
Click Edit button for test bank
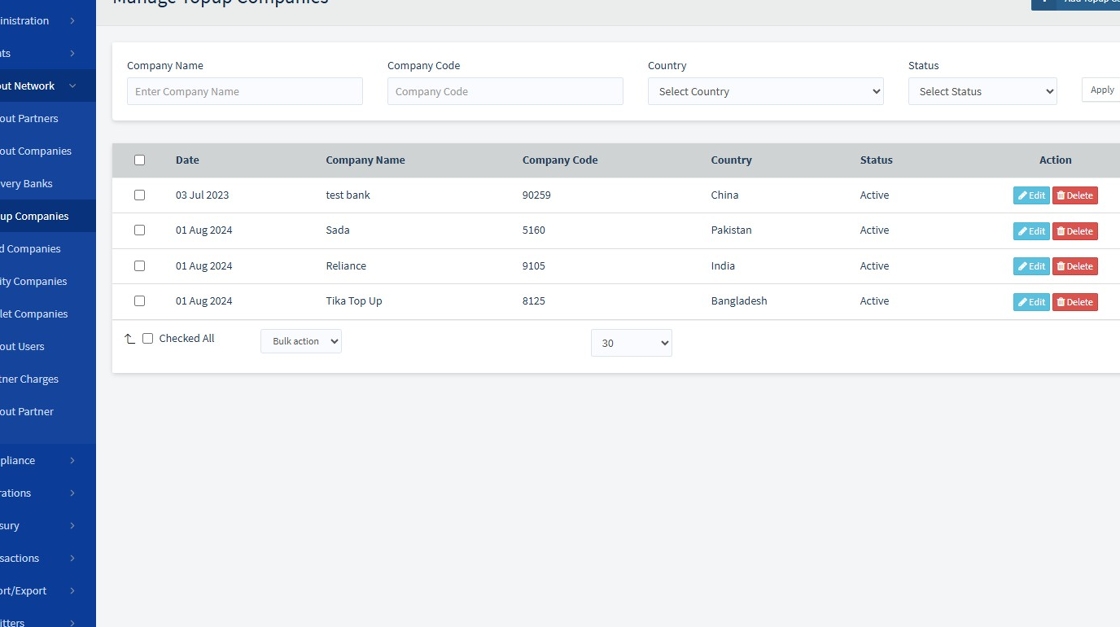tap(1031, 196)
